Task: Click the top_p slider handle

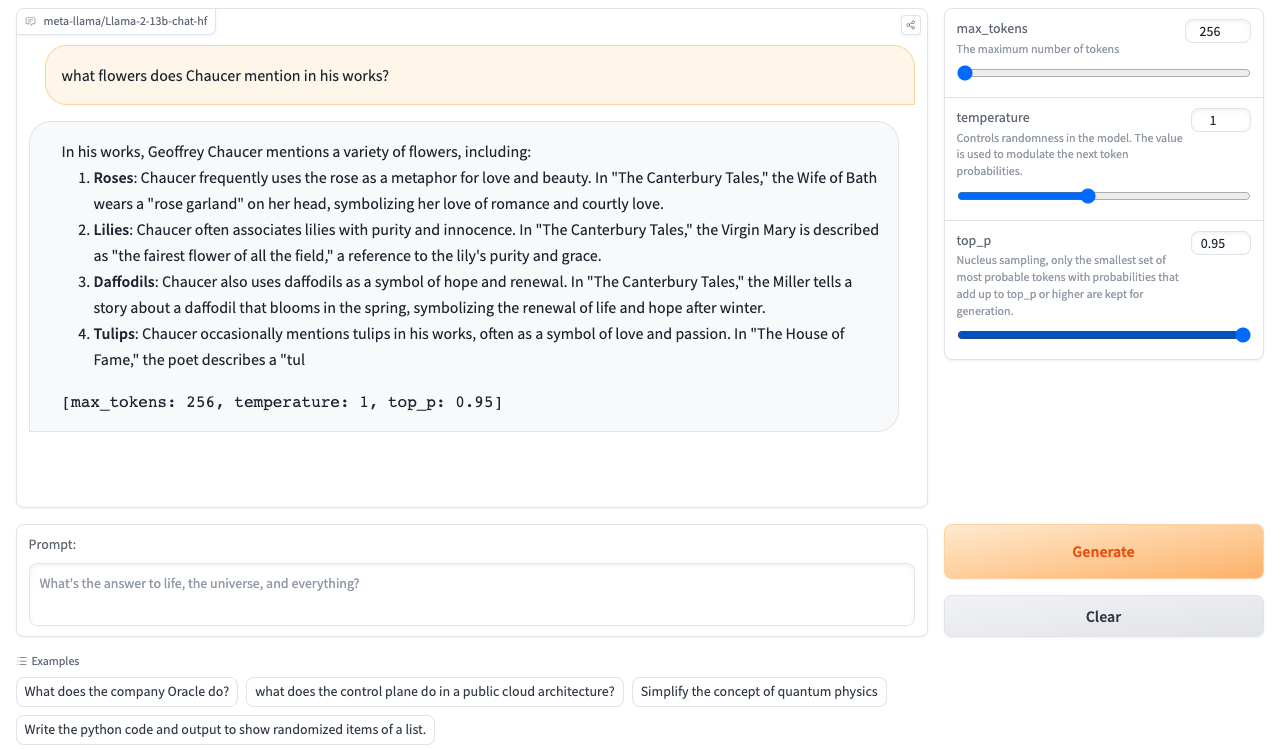Action: (1243, 335)
